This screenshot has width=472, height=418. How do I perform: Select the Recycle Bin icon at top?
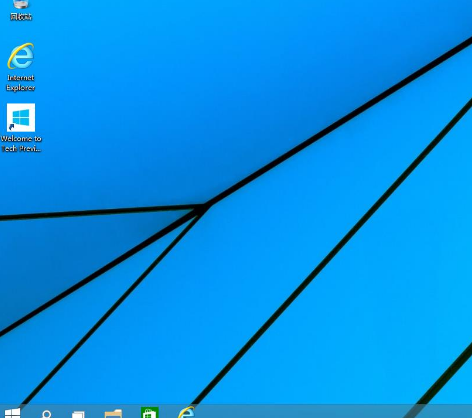tap(21, 4)
